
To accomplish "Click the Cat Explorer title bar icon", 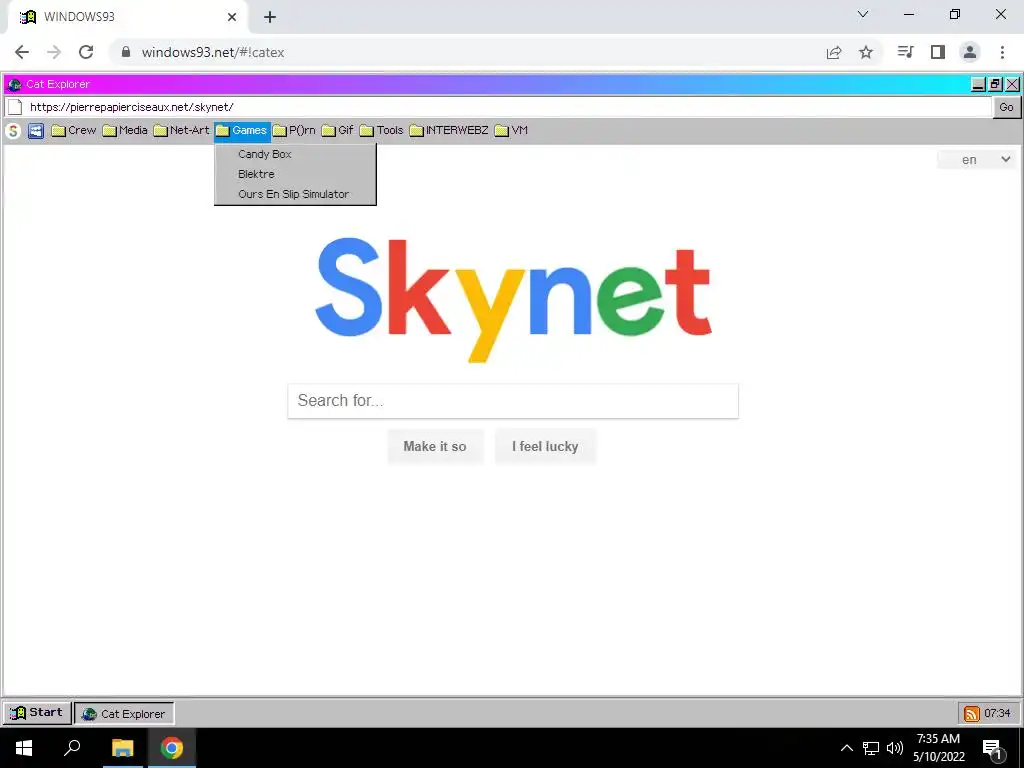I will tap(15, 84).
